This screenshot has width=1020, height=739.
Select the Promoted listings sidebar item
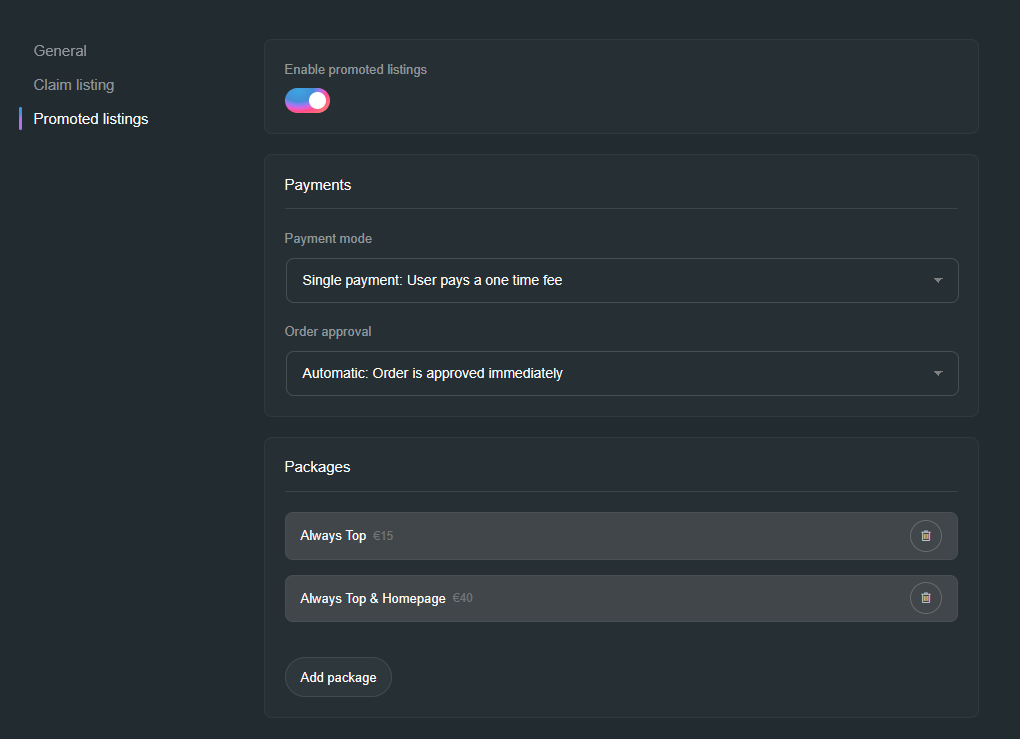click(91, 119)
